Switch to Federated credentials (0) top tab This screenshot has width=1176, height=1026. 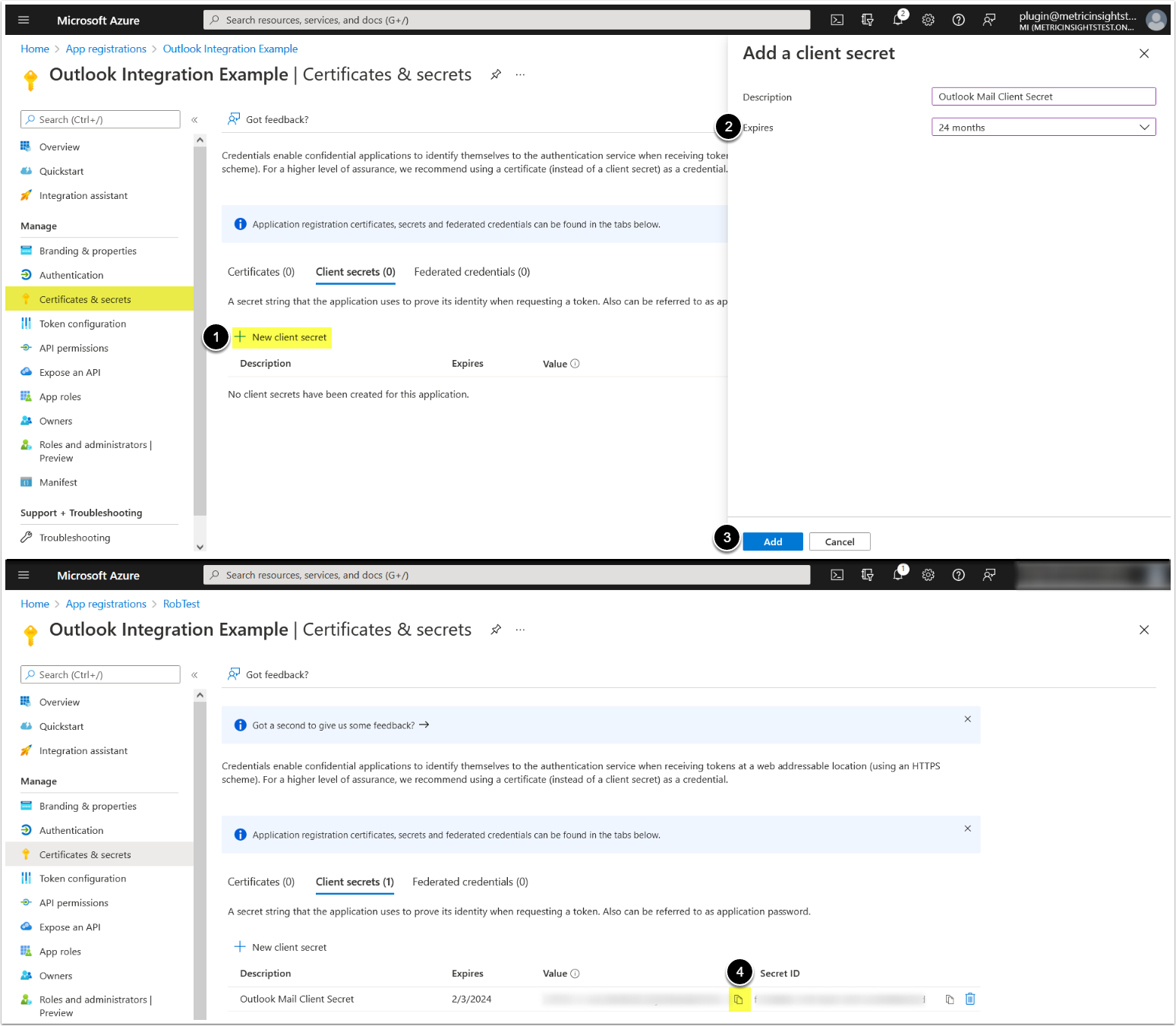[471, 272]
